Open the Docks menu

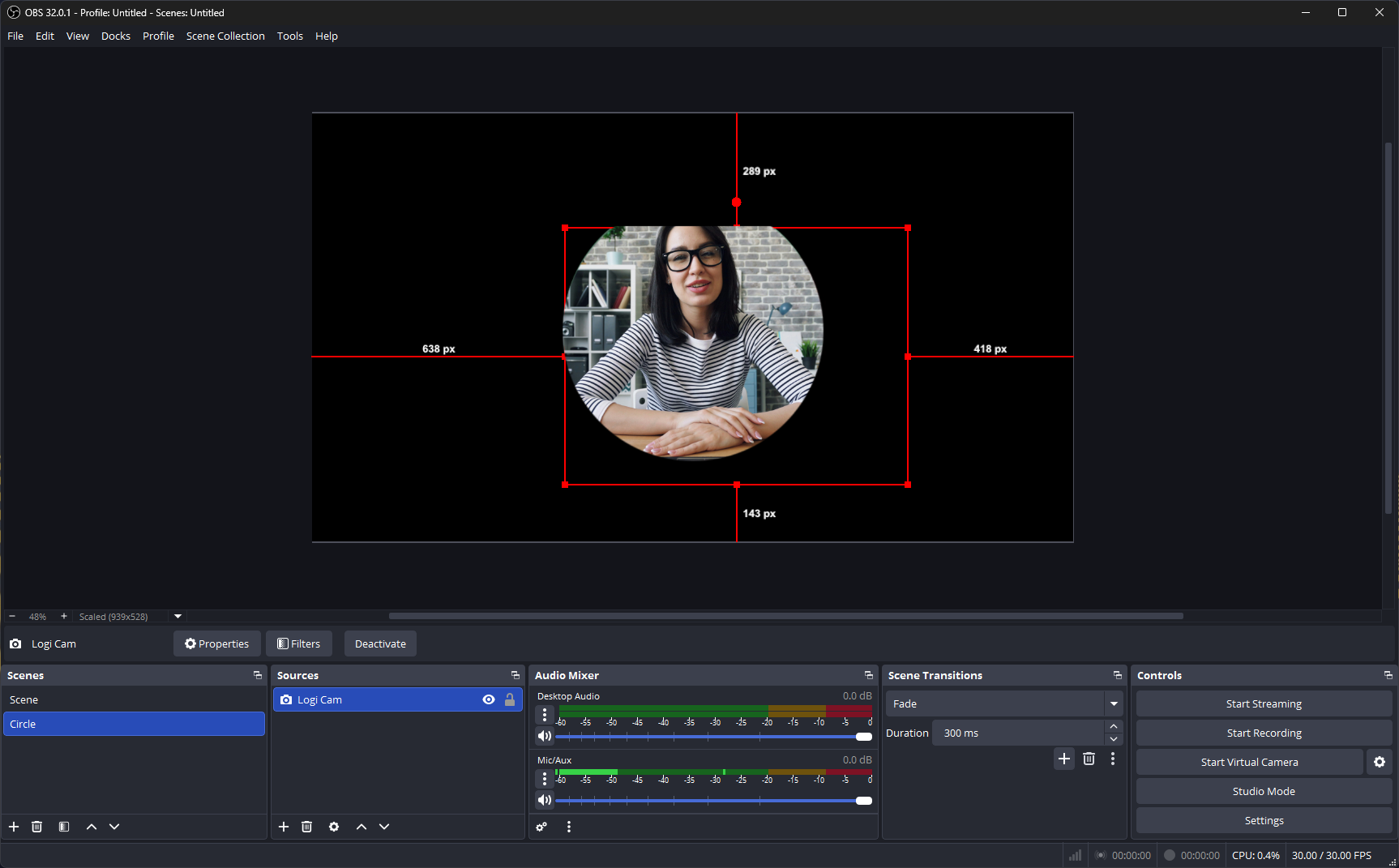pyautogui.click(x=116, y=36)
